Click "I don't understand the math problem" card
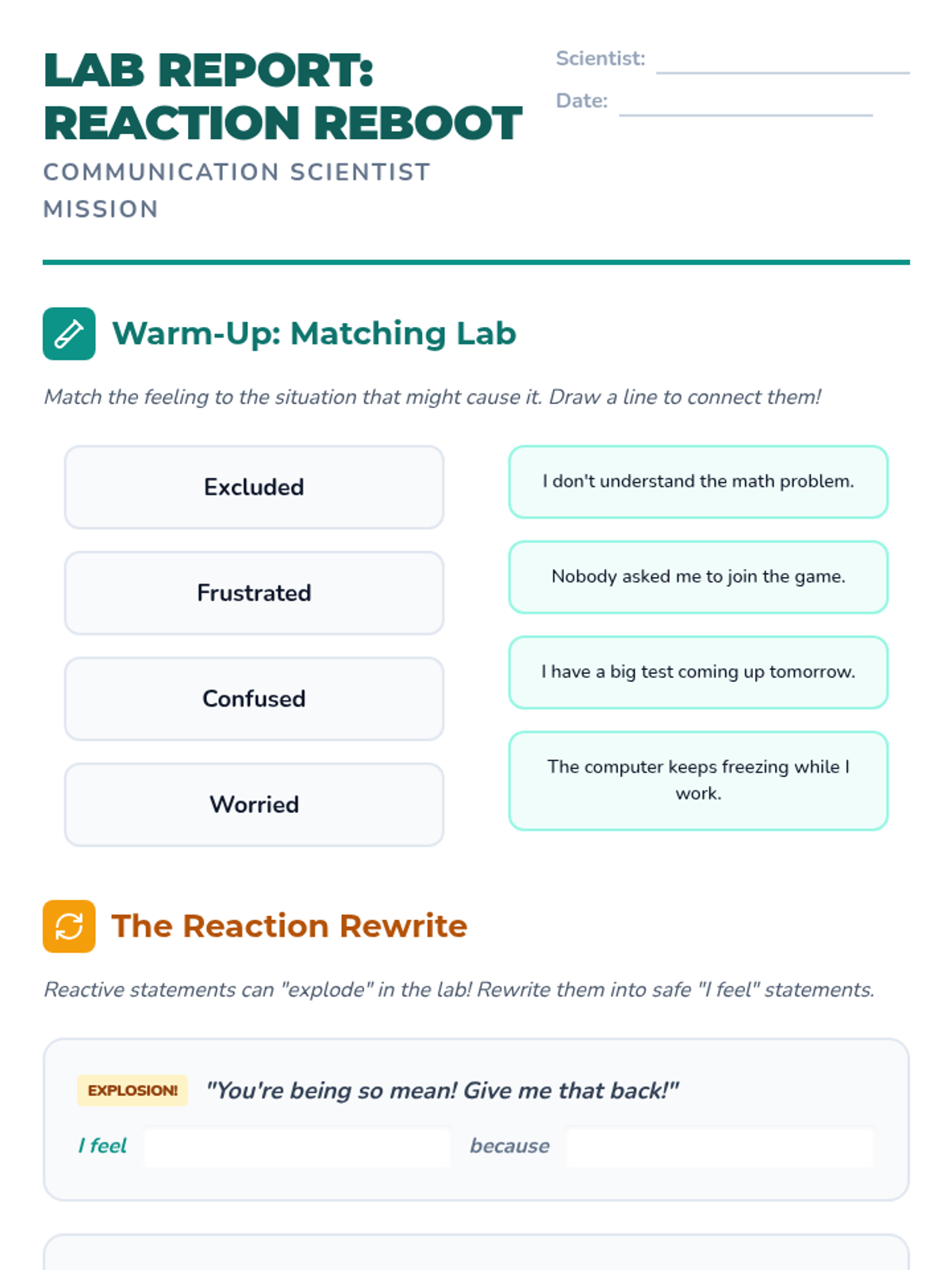Screen dimensions: 952x1270 pyautogui.click(x=698, y=482)
